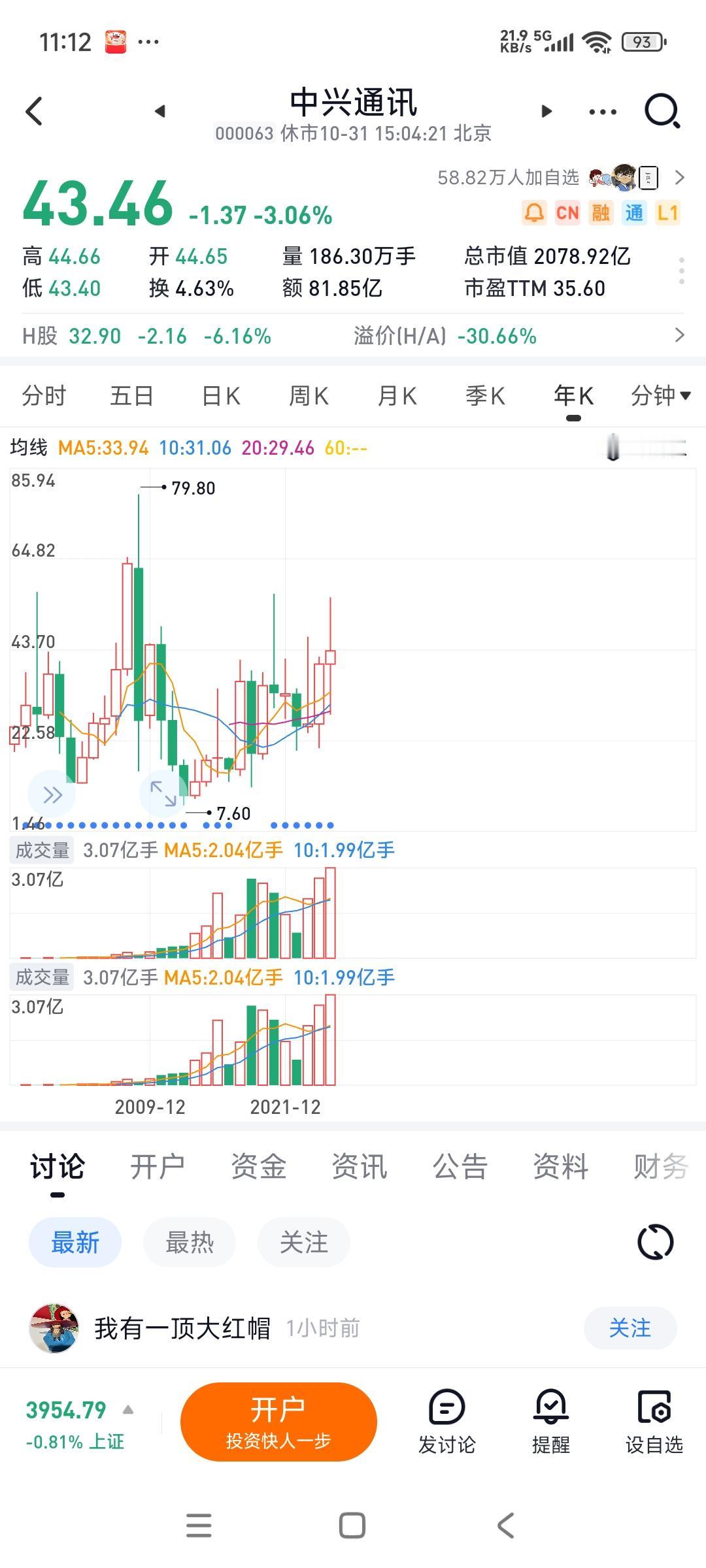Expand watchlist followers chevron arrow

coord(680,178)
